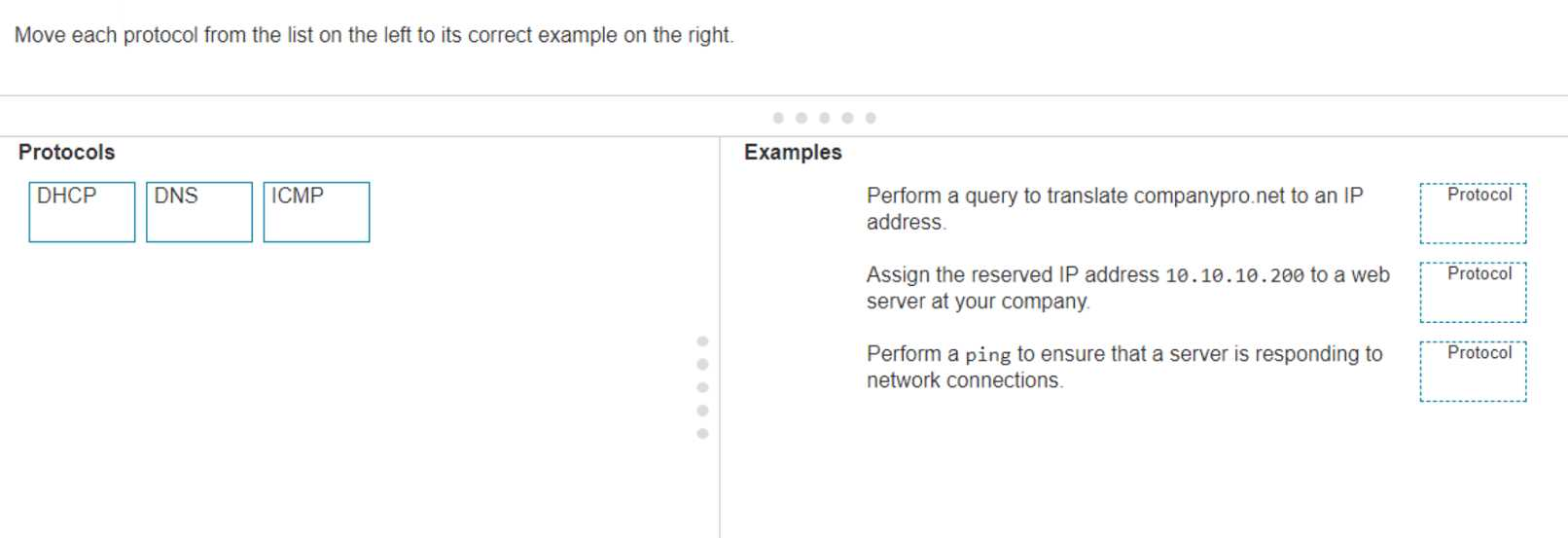This screenshot has height=538, width=1568.
Task: Click the Examples panel heading
Action: click(793, 152)
